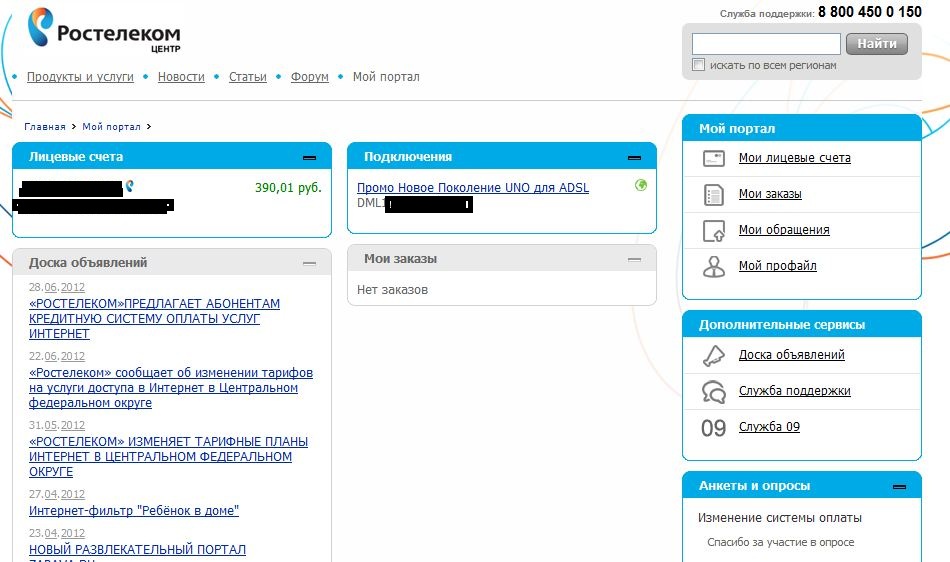The image size is (950, 562).
Task: Open the 31.05.2012 tariff plans announcement
Action: point(168,457)
